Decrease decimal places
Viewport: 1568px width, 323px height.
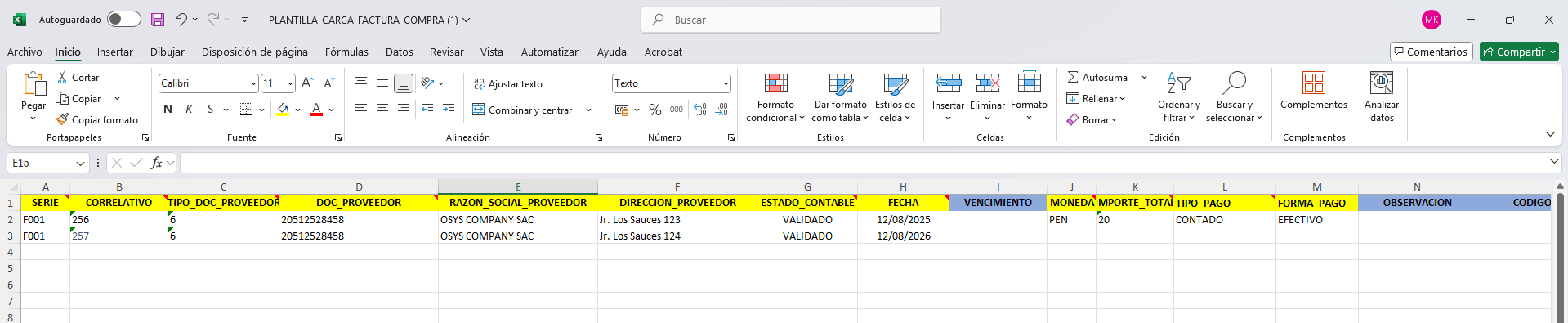(x=721, y=109)
